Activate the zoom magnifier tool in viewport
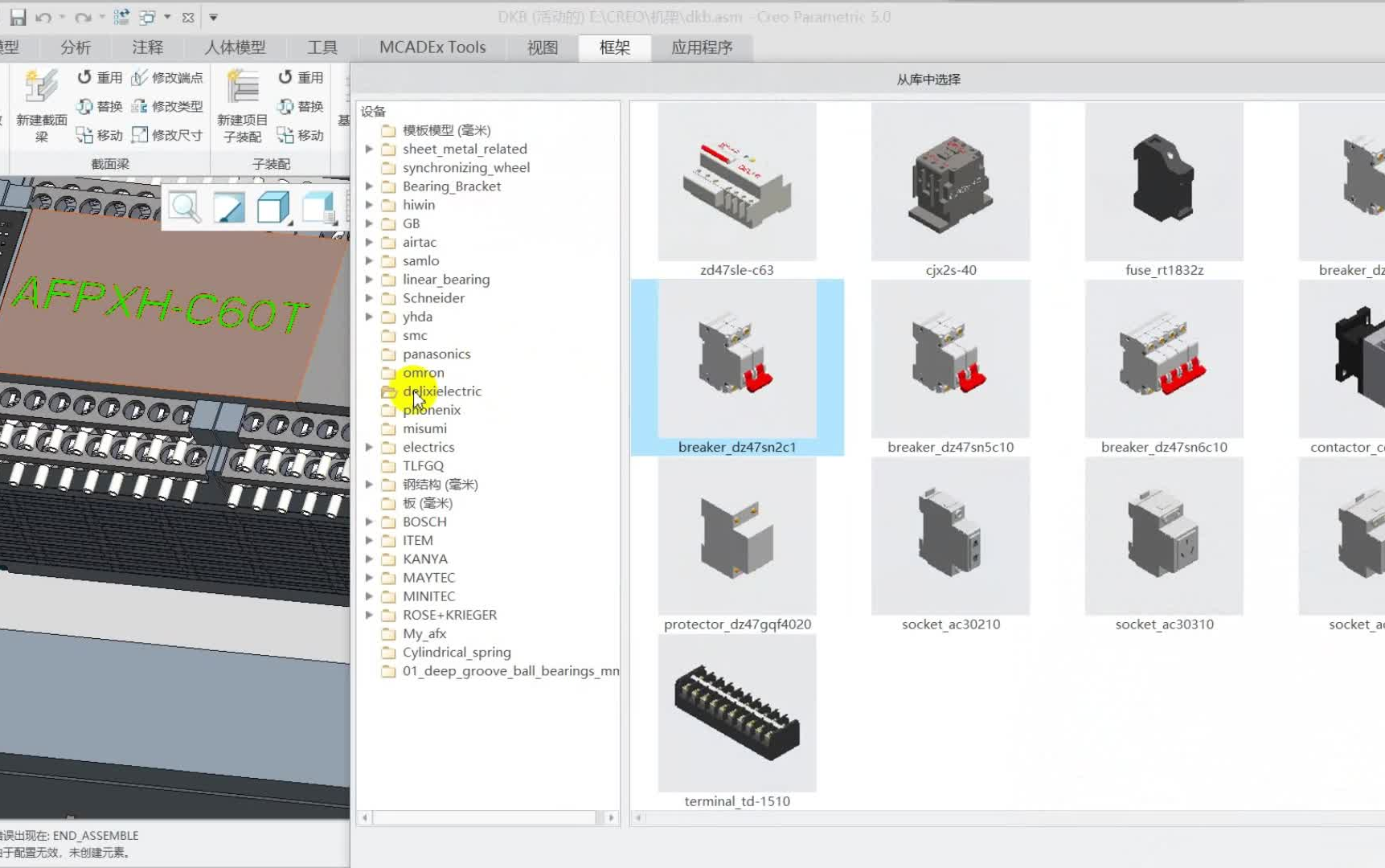1385x868 pixels. tap(184, 207)
